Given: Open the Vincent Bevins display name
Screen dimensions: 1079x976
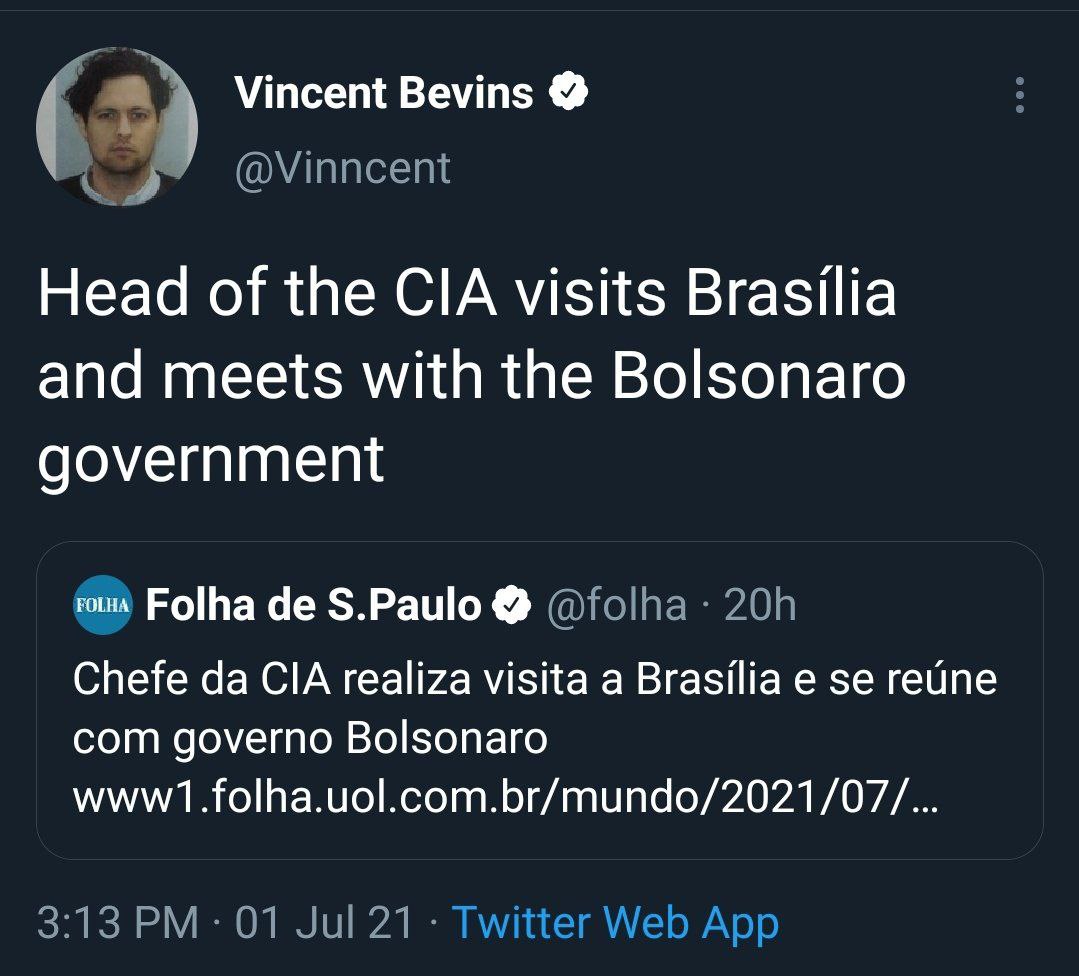Looking at the screenshot, I should [384, 93].
